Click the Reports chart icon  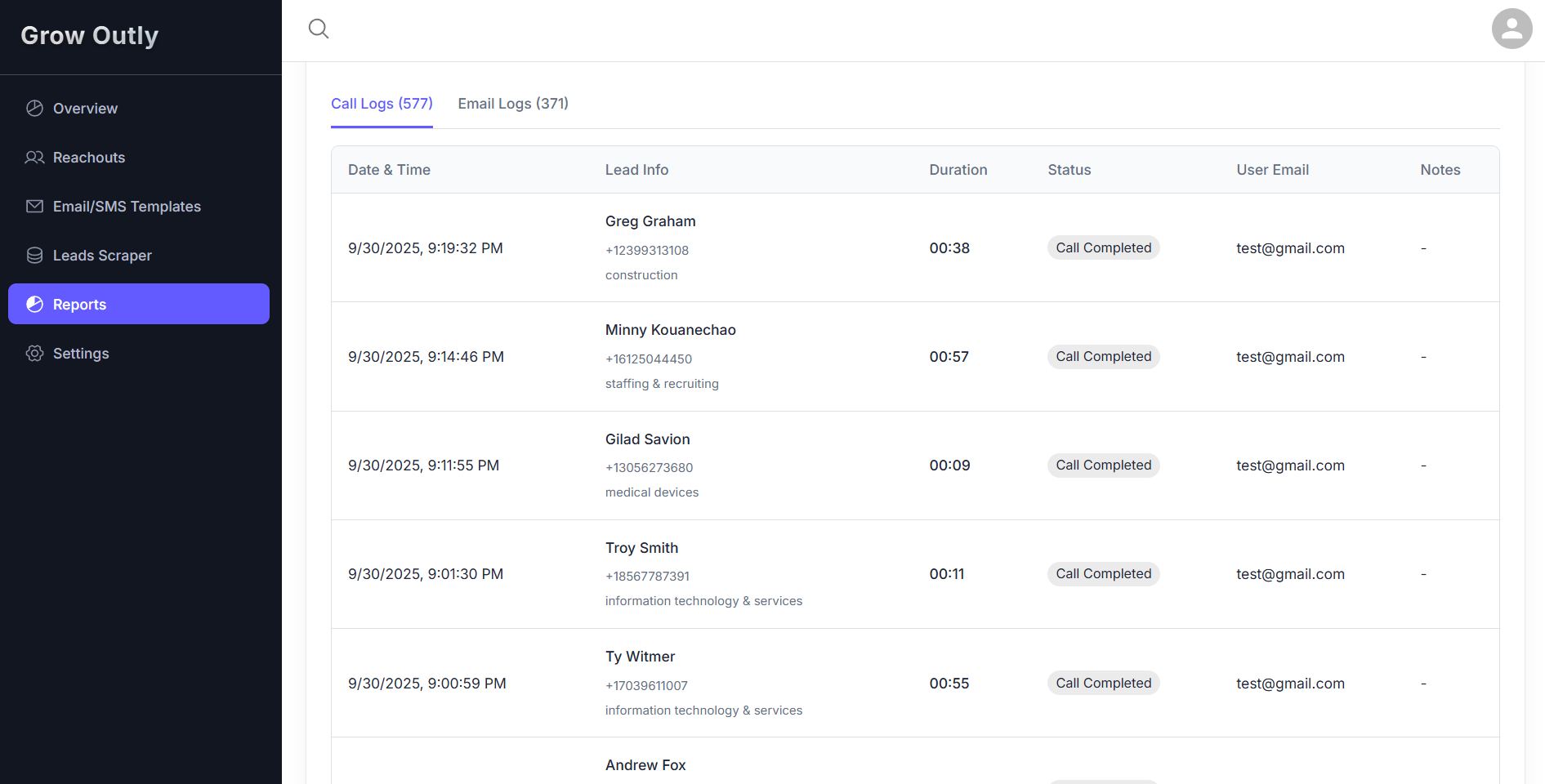(x=34, y=305)
